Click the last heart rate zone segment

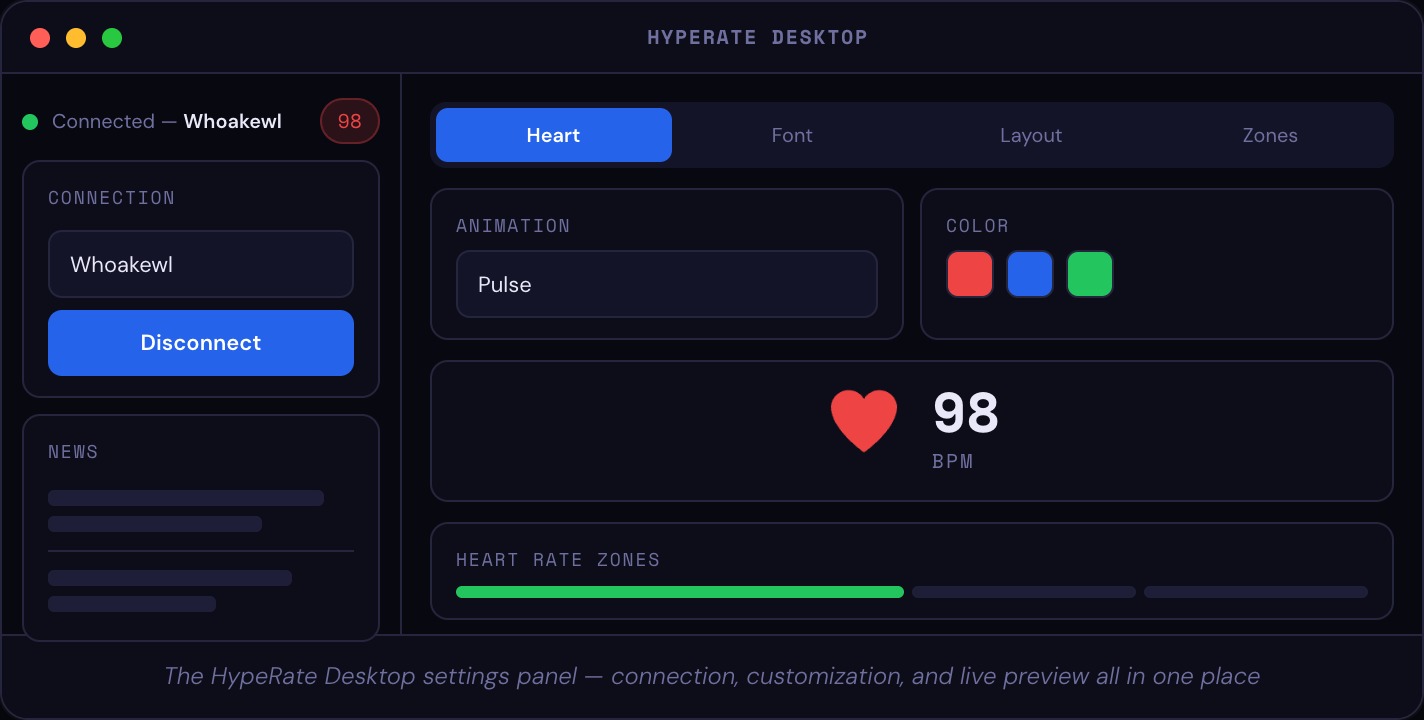(1255, 592)
